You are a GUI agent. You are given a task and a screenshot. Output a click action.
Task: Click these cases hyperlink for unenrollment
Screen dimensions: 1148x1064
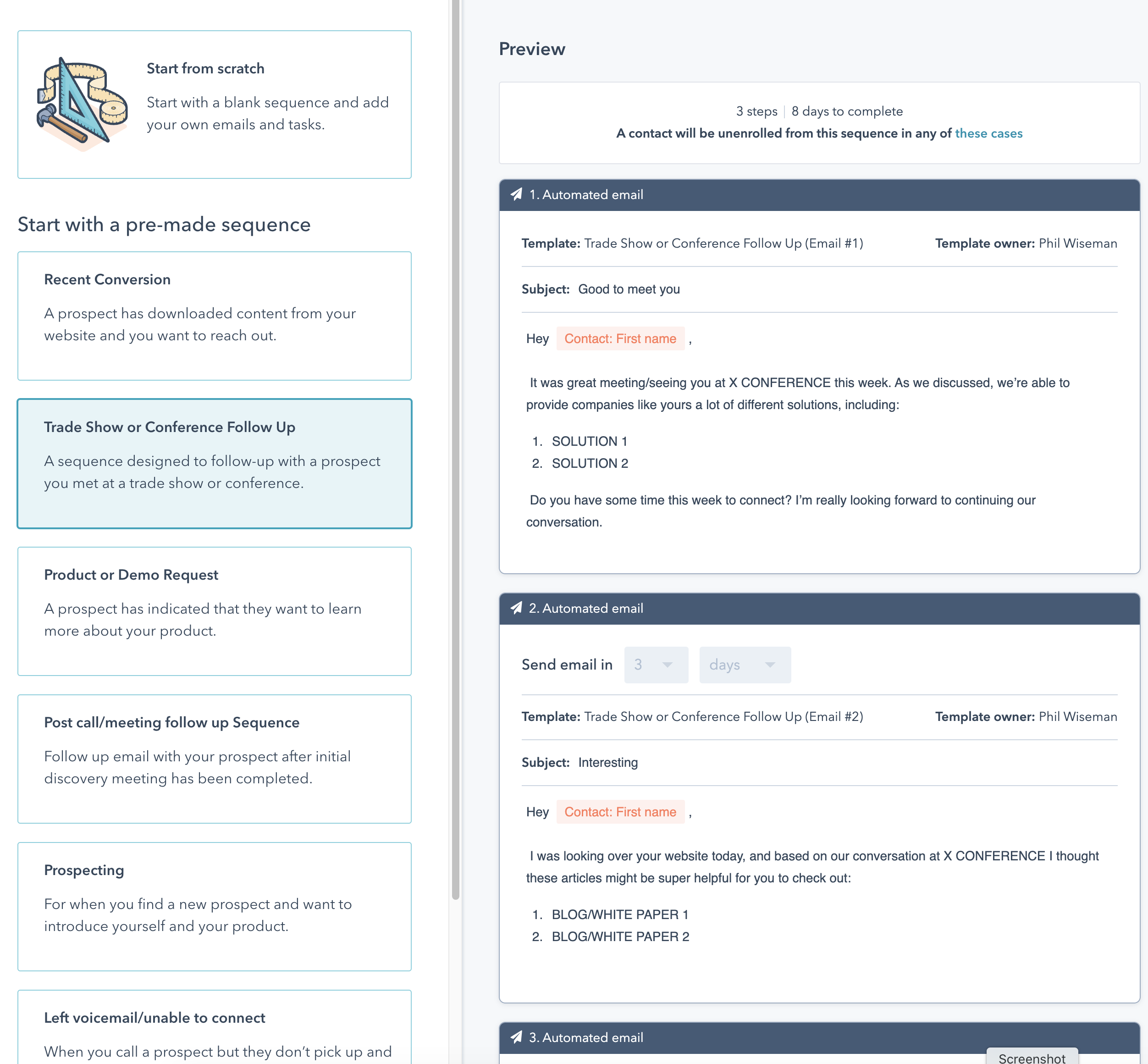(x=990, y=133)
